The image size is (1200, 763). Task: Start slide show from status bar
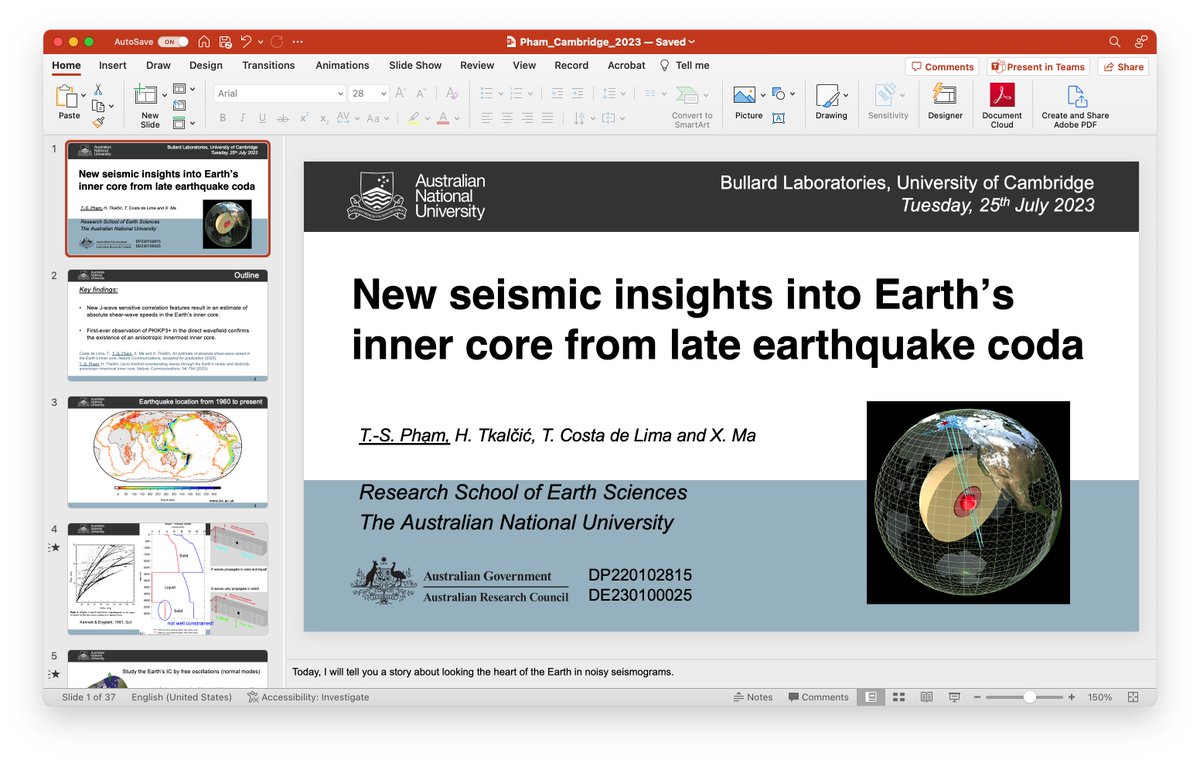pyautogui.click(x=954, y=697)
